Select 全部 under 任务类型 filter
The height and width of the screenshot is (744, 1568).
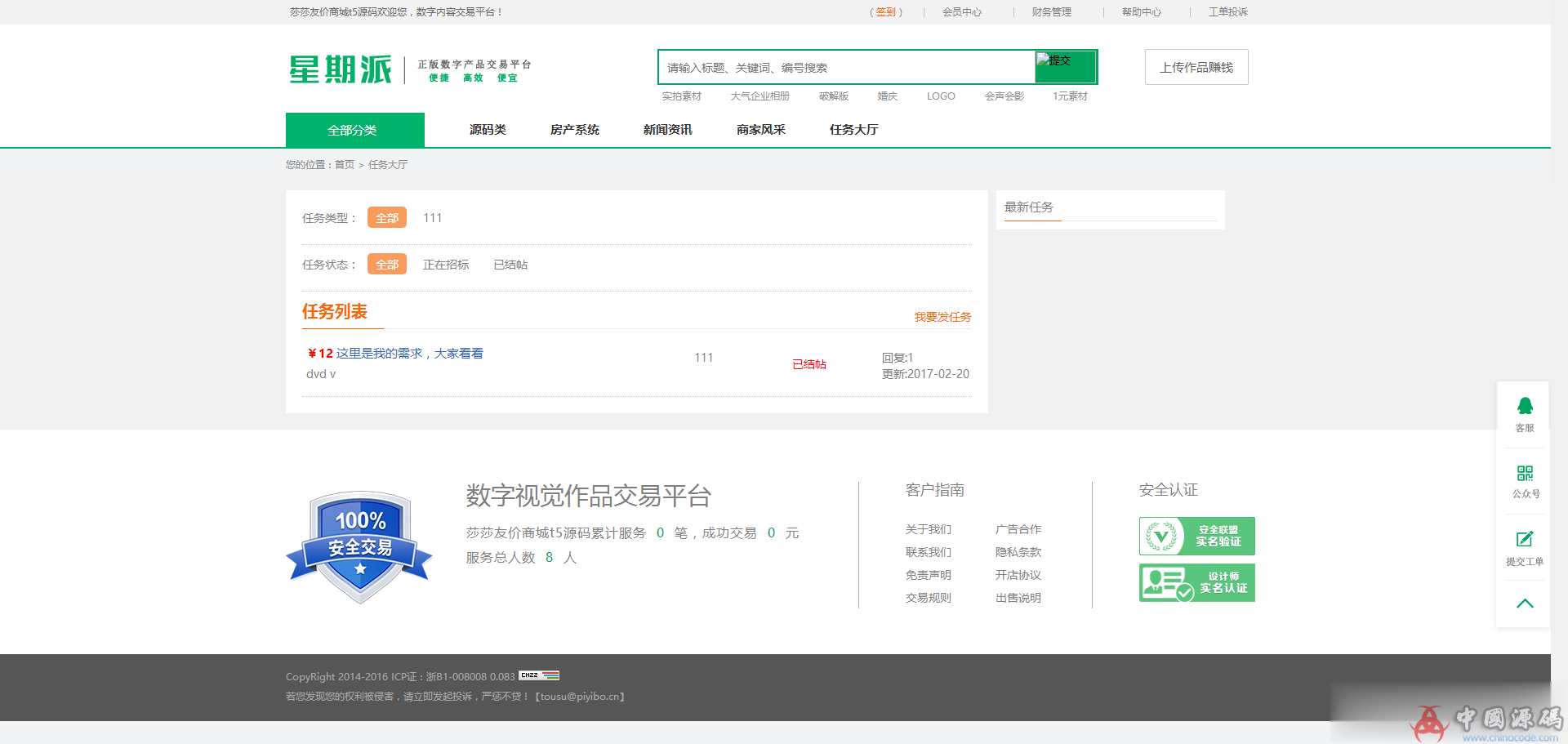[386, 217]
